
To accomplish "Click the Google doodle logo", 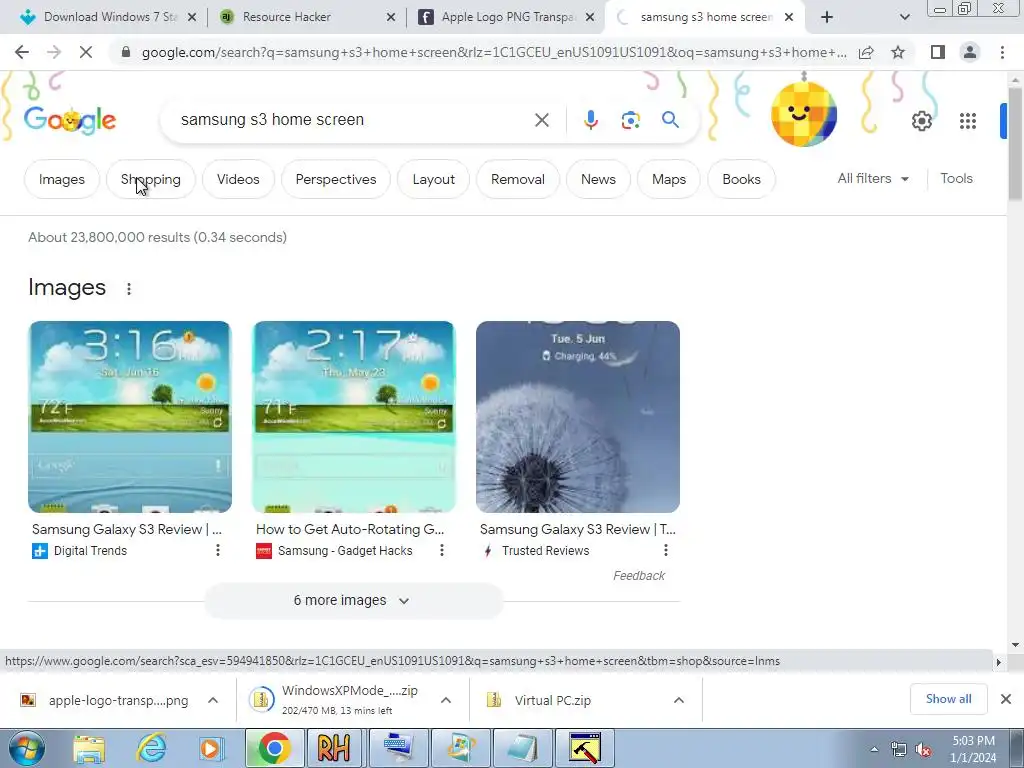I will 70,120.
